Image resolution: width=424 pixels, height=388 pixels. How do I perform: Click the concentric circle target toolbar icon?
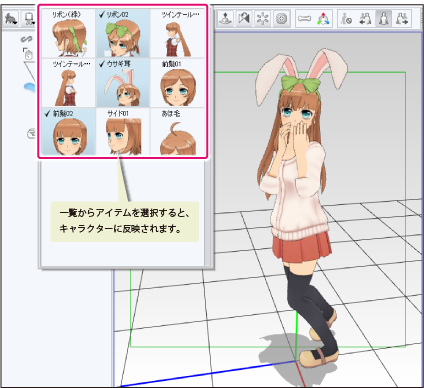(281, 18)
